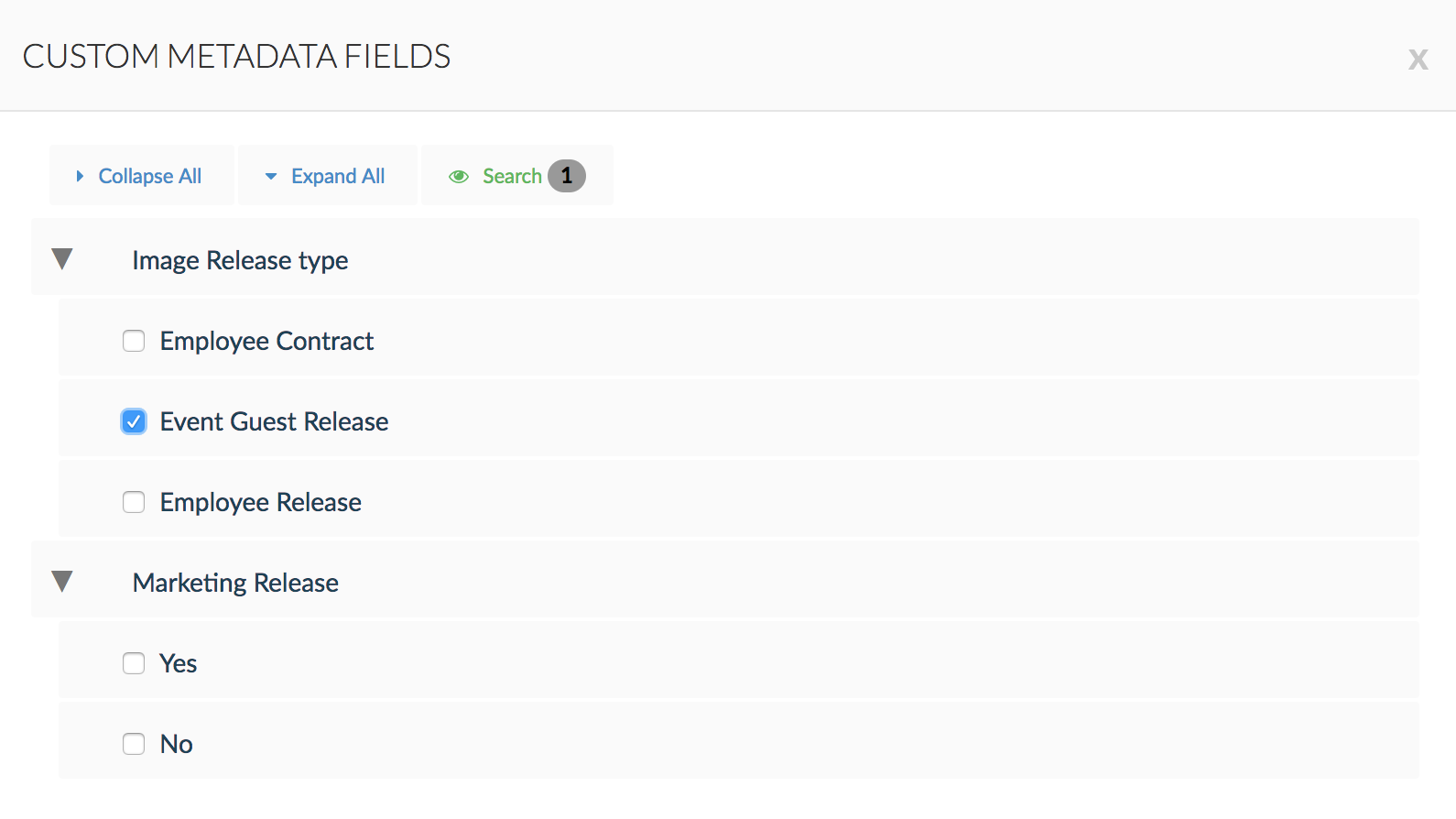Click the right-pointing arrow icon on Collapse All

[80, 176]
